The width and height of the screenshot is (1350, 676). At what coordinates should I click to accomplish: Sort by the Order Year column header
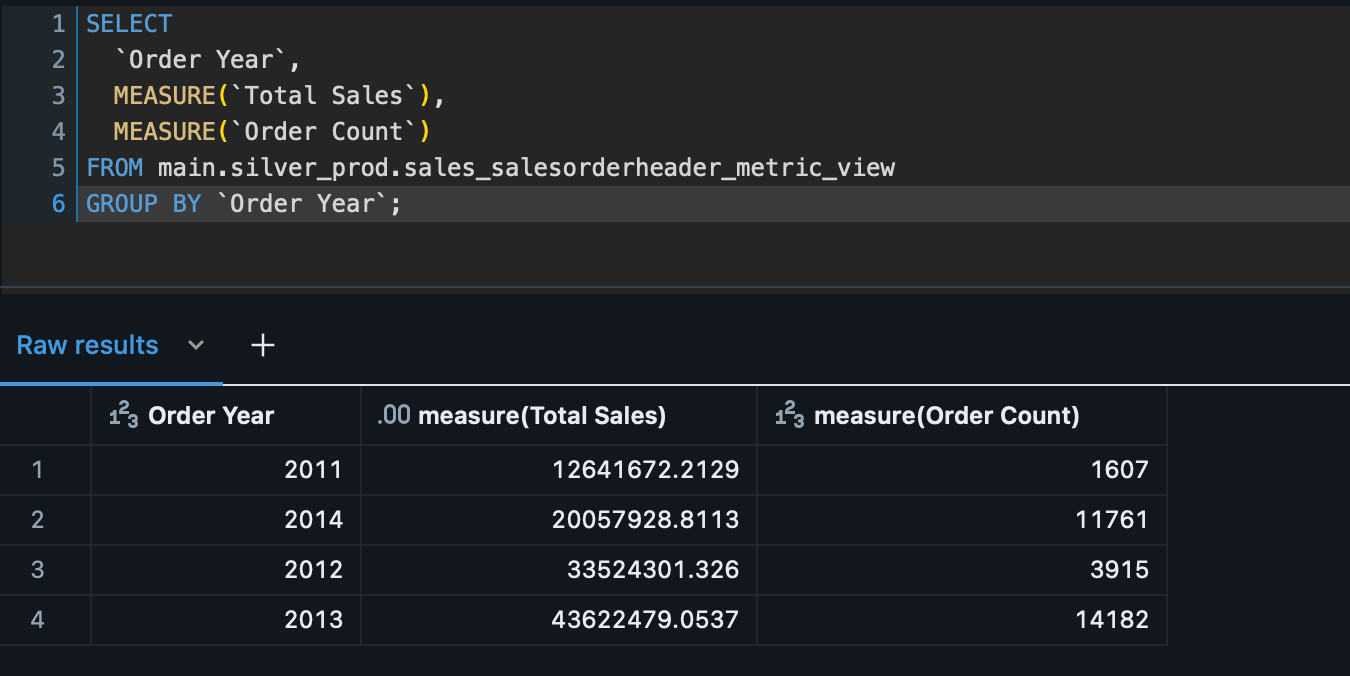pyautogui.click(x=211, y=417)
